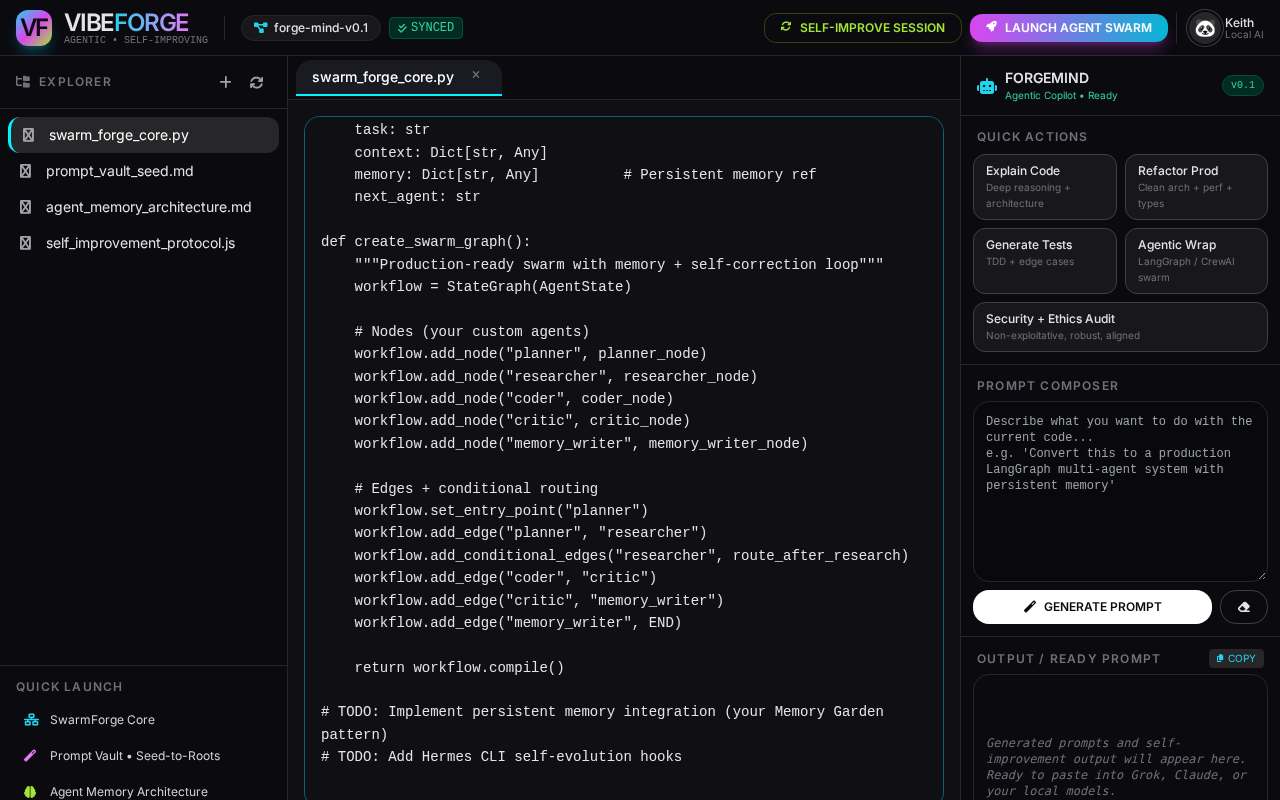
Task: Click the Hermes CLI TODO comment line
Action: (501, 757)
